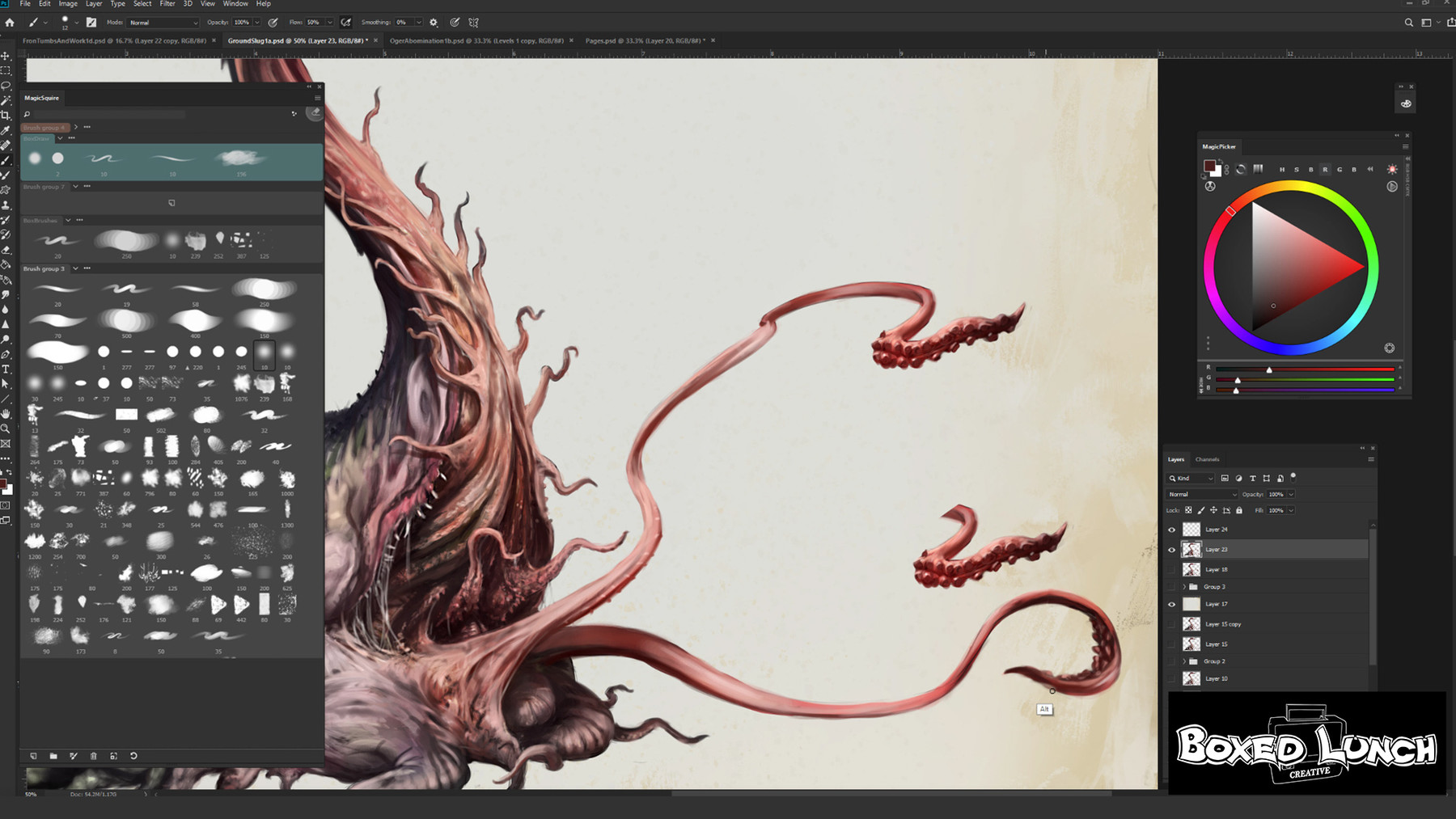Select the Move tool in the toolbar
This screenshot has height=819, width=1456.
[6, 55]
